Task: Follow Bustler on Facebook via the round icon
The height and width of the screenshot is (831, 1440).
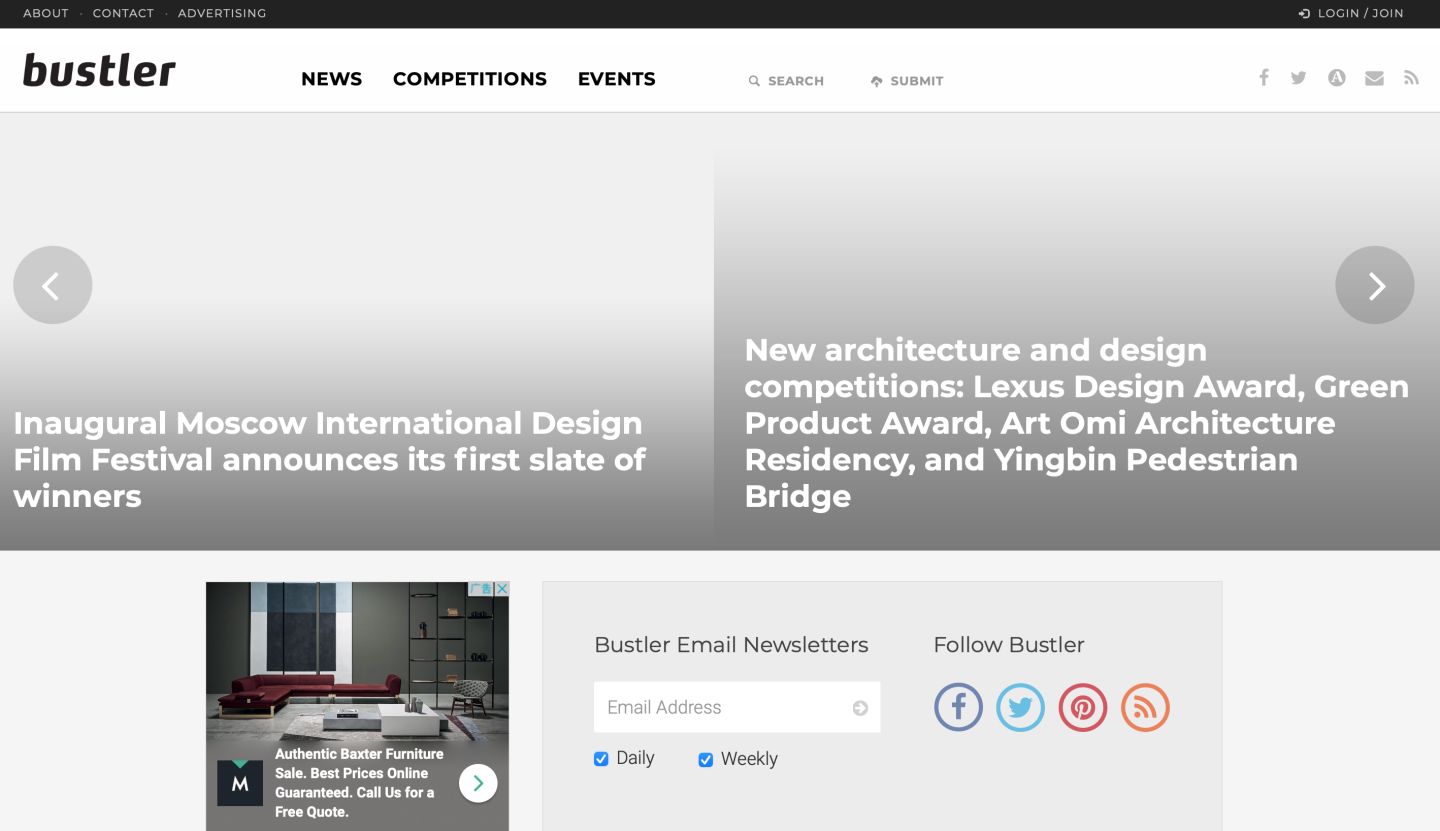Action: (x=958, y=708)
